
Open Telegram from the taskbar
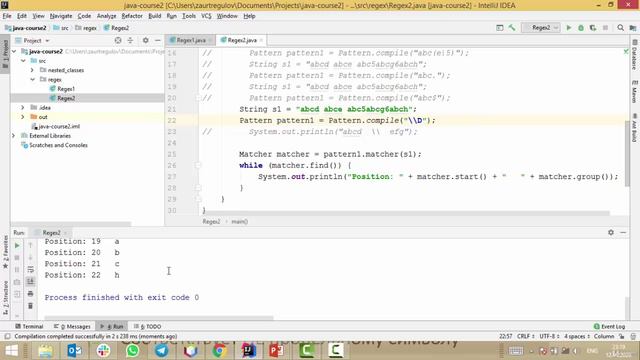tap(161, 351)
